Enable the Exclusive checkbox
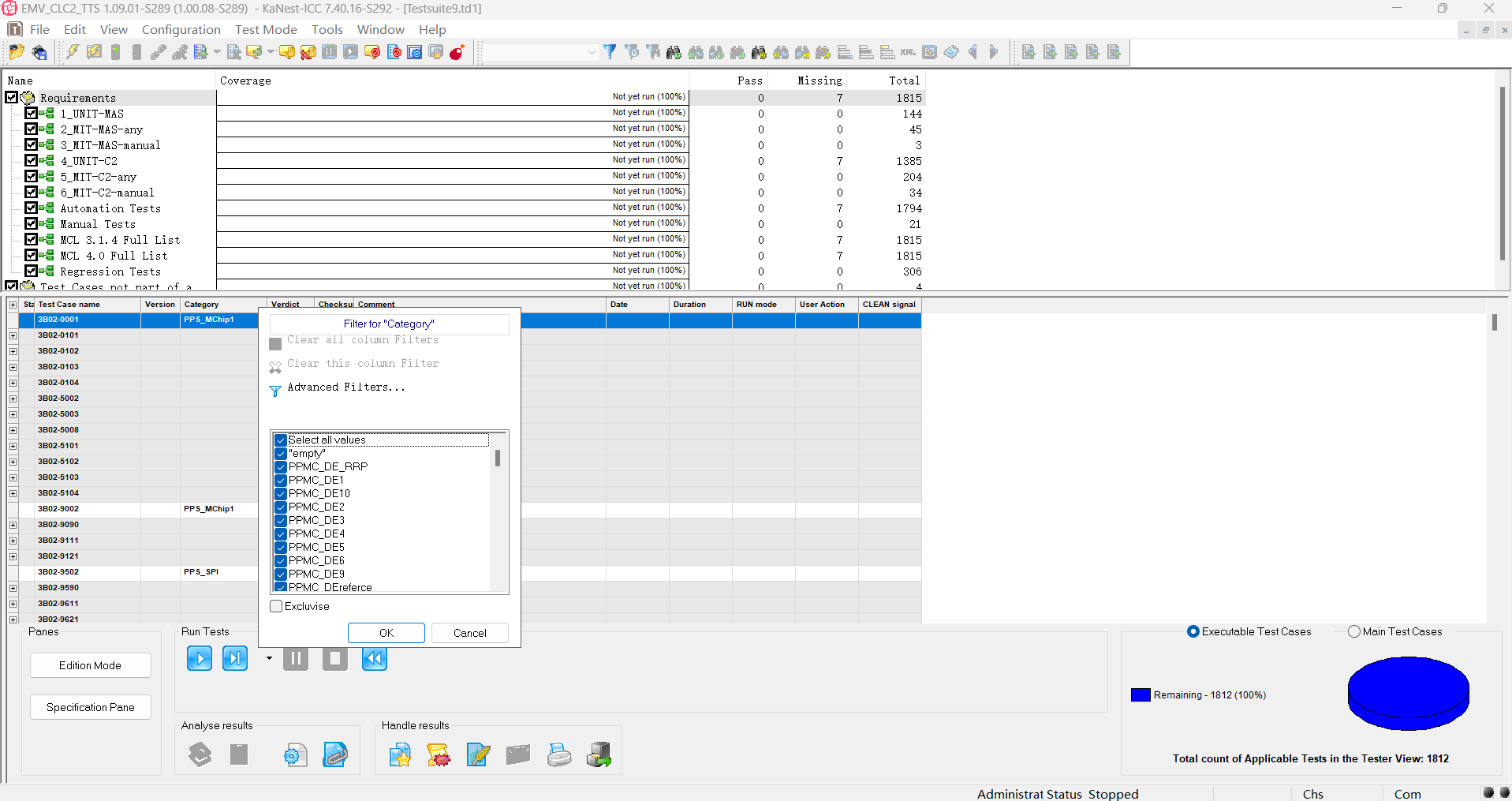Image resolution: width=1512 pixels, height=801 pixels. [276, 606]
